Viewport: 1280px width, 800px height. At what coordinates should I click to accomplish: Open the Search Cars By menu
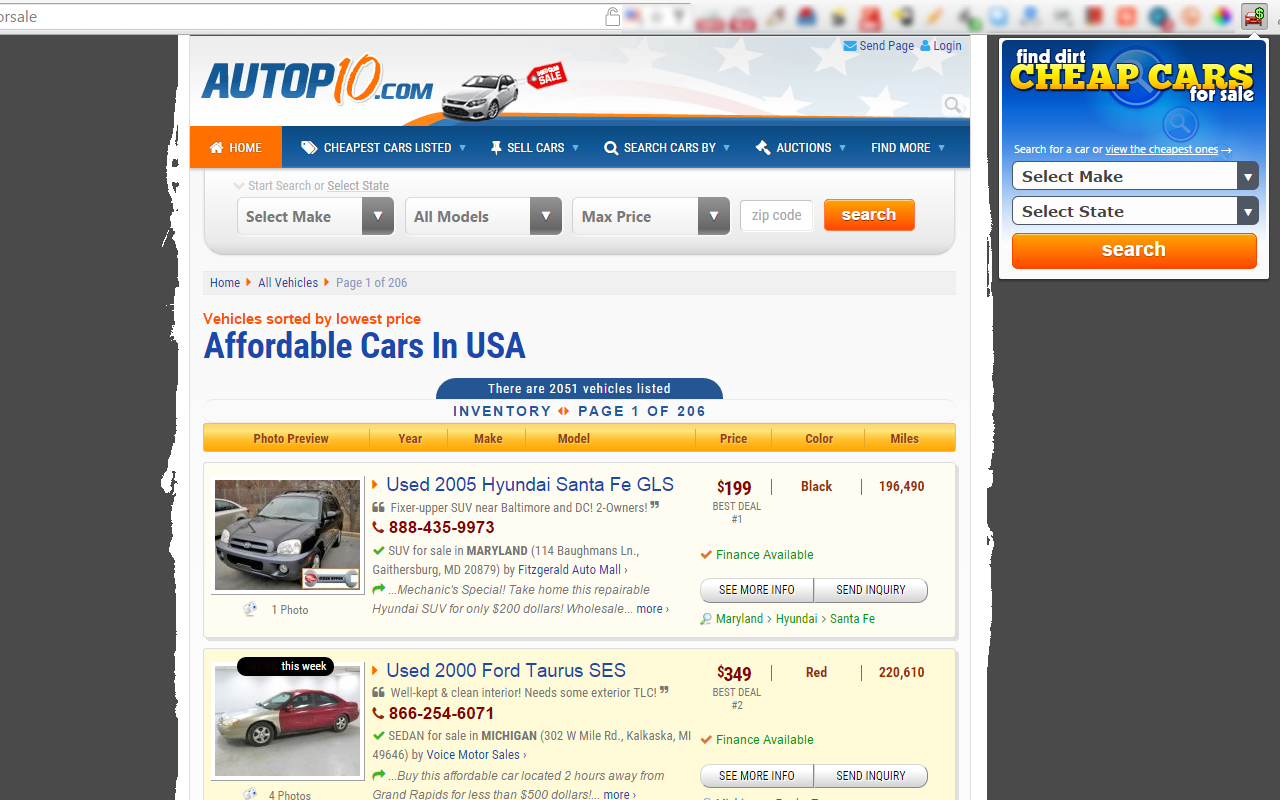667,147
